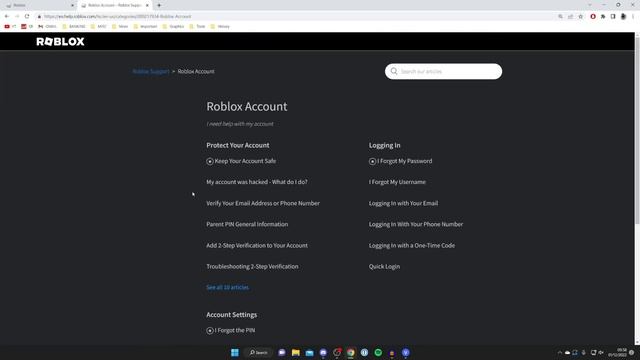Select the Roblox Account support tab
Screen dimensions: 640x360
114,5
